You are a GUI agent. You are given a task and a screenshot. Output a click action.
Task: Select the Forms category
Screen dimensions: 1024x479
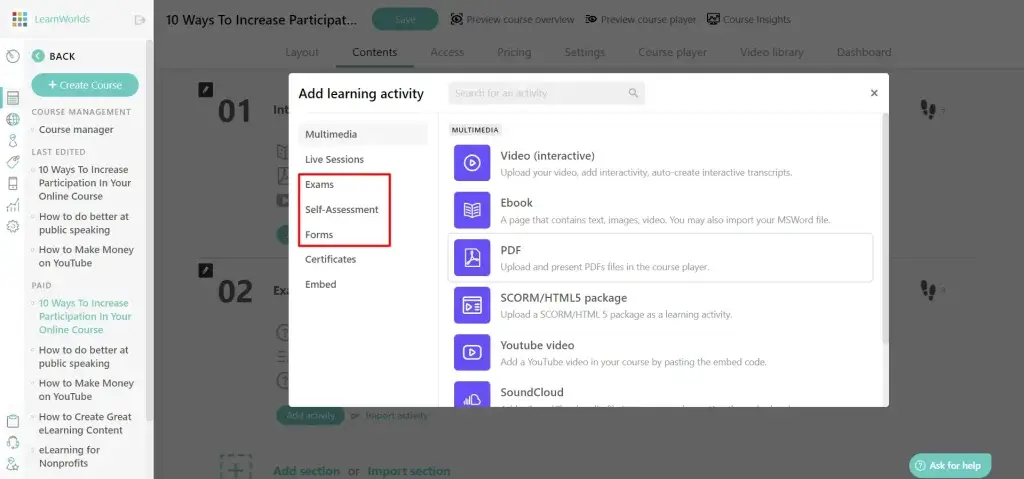point(319,235)
